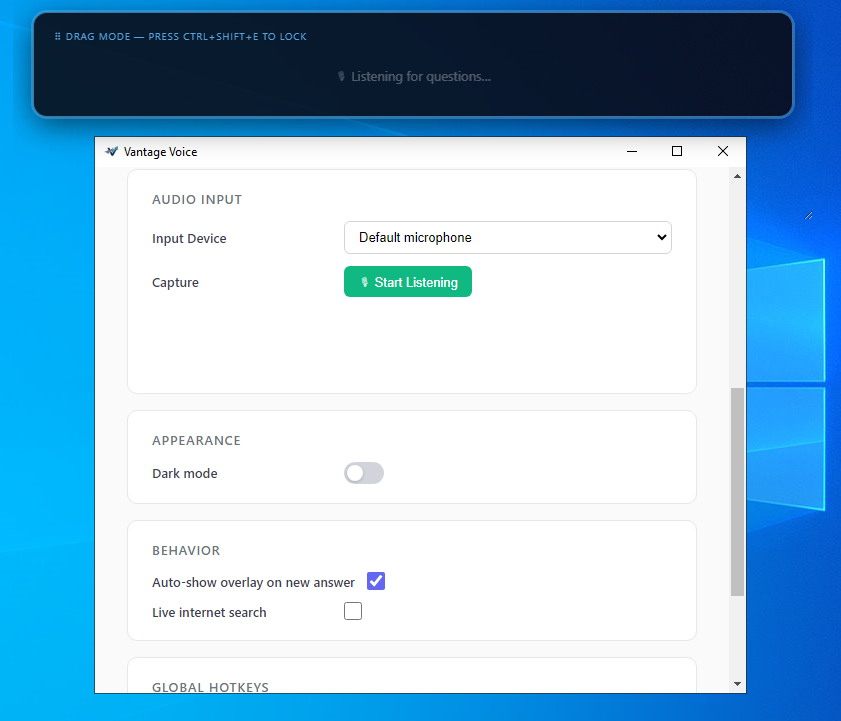Close the Vantage Voice window
This screenshot has width=841, height=721.
click(x=723, y=152)
